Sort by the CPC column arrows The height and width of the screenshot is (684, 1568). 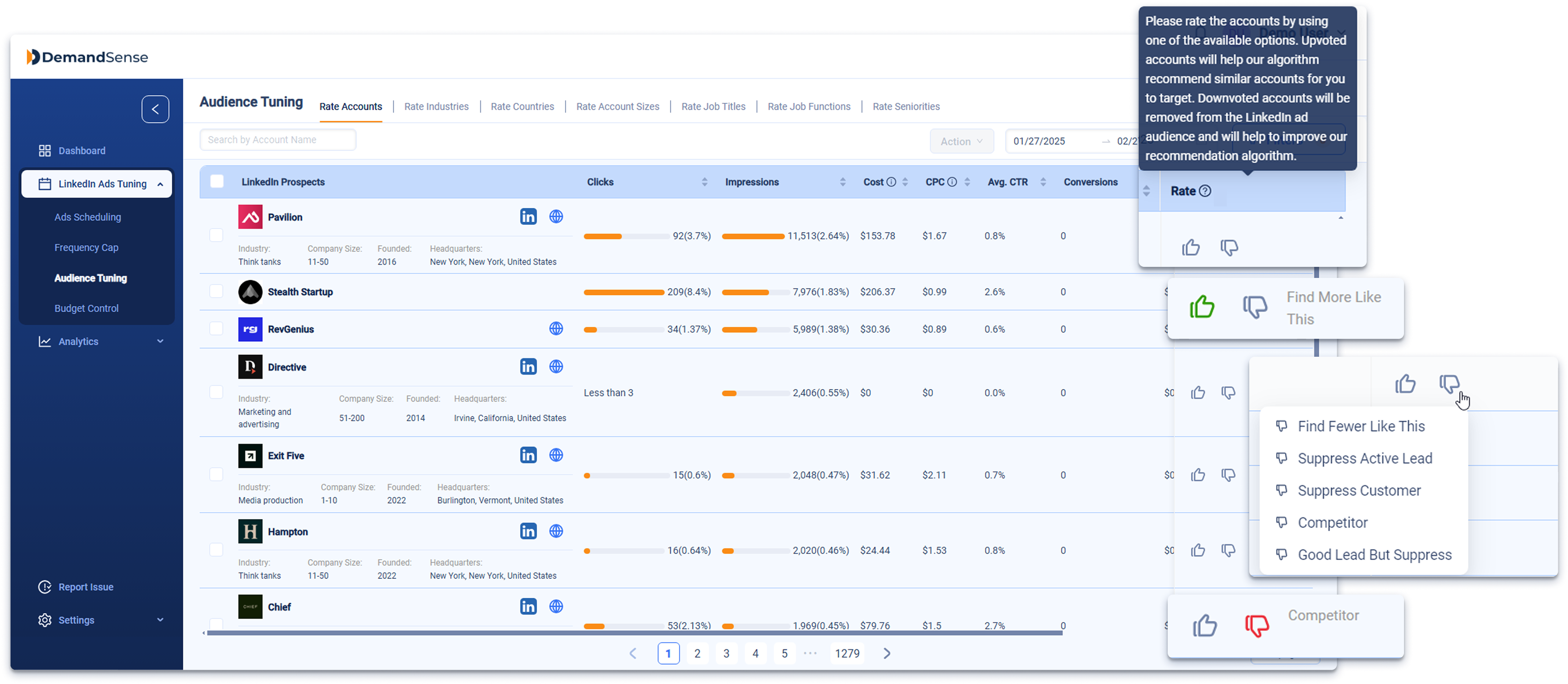click(967, 182)
